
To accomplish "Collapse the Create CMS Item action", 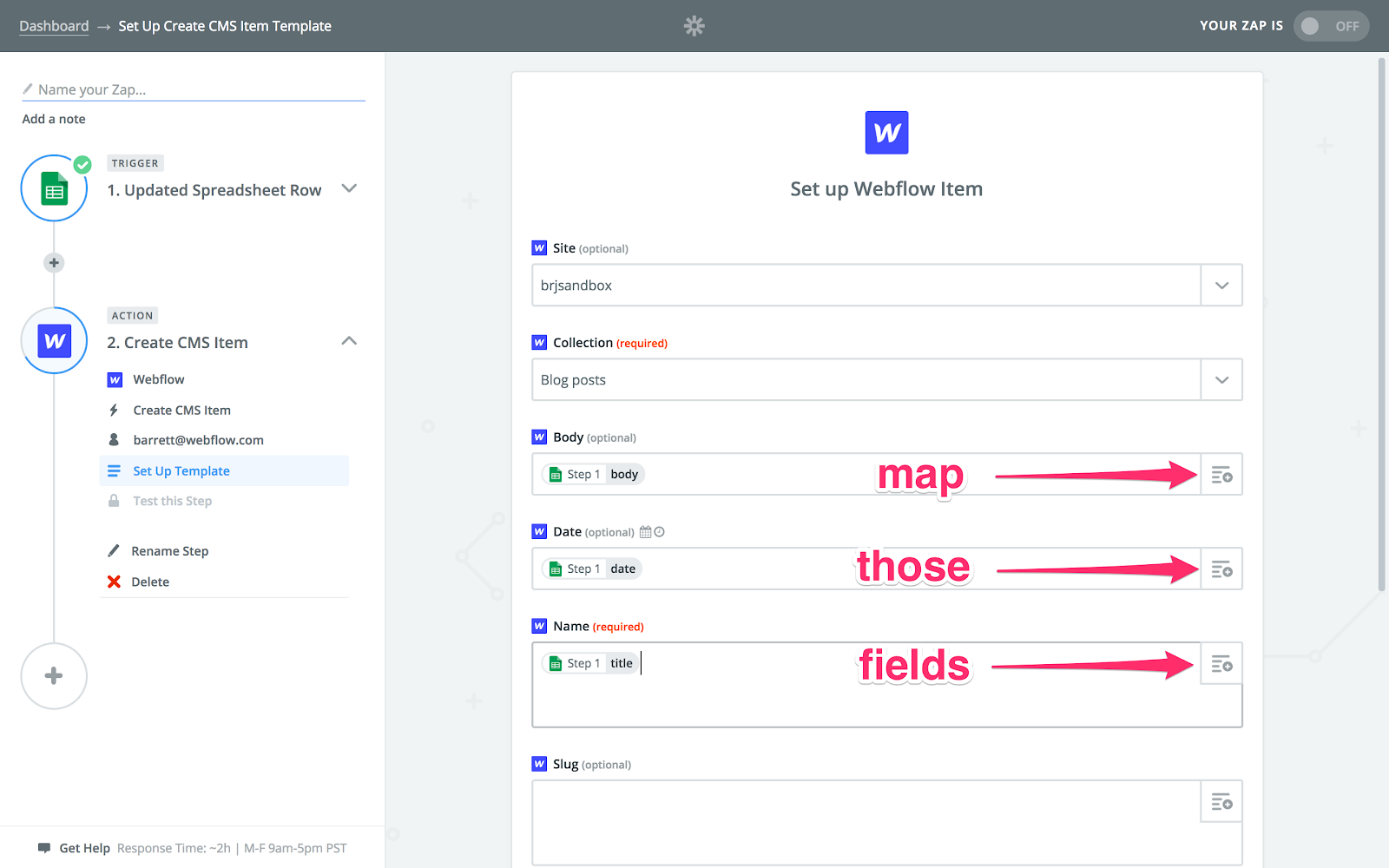I will (x=349, y=341).
